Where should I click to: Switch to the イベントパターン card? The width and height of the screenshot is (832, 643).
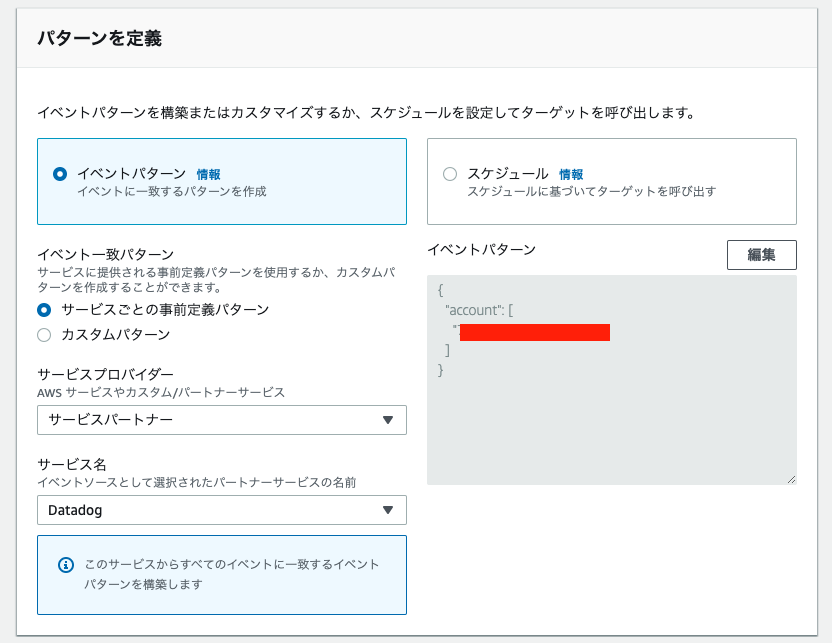click(x=221, y=180)
